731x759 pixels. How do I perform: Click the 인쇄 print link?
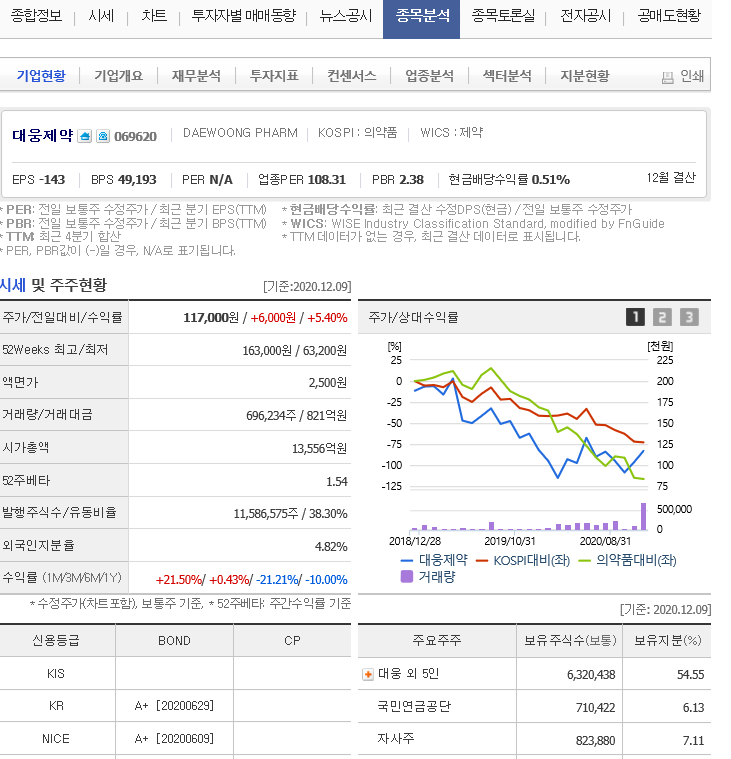click(x=692, y=76)
